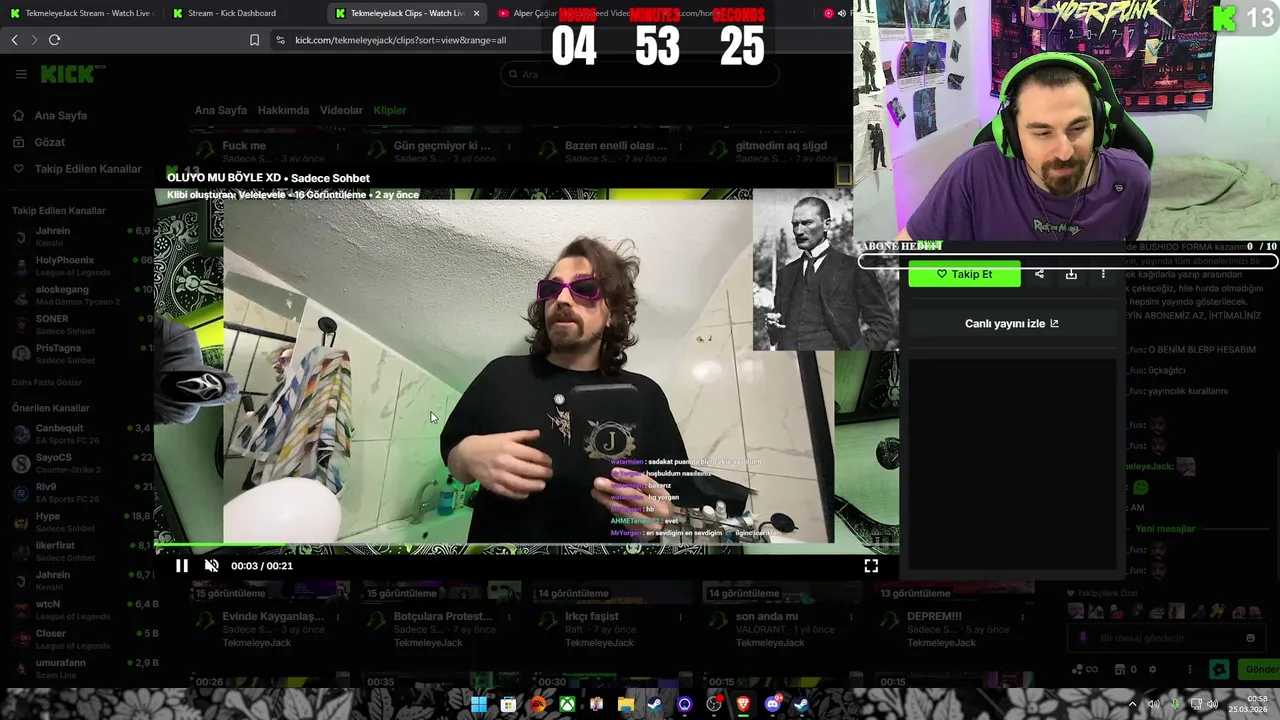Open the Canlı yayını izle link
The width and height of the screenshot is (1280, 720).
click(x=1011, y=324)
